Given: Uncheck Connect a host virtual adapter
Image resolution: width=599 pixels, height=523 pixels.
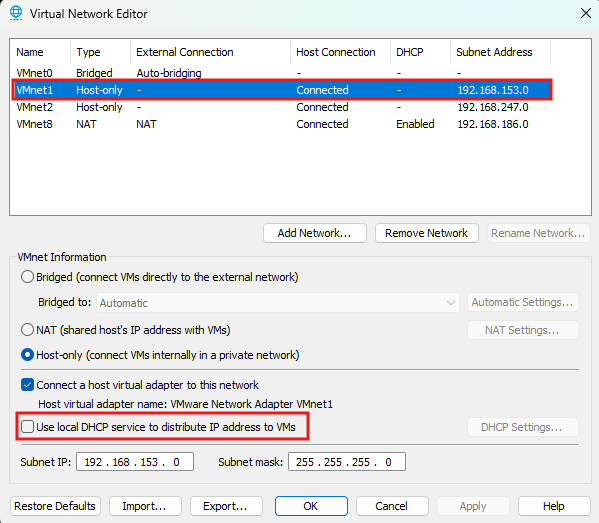Looking at the screenshot, I should click(28, 385).
